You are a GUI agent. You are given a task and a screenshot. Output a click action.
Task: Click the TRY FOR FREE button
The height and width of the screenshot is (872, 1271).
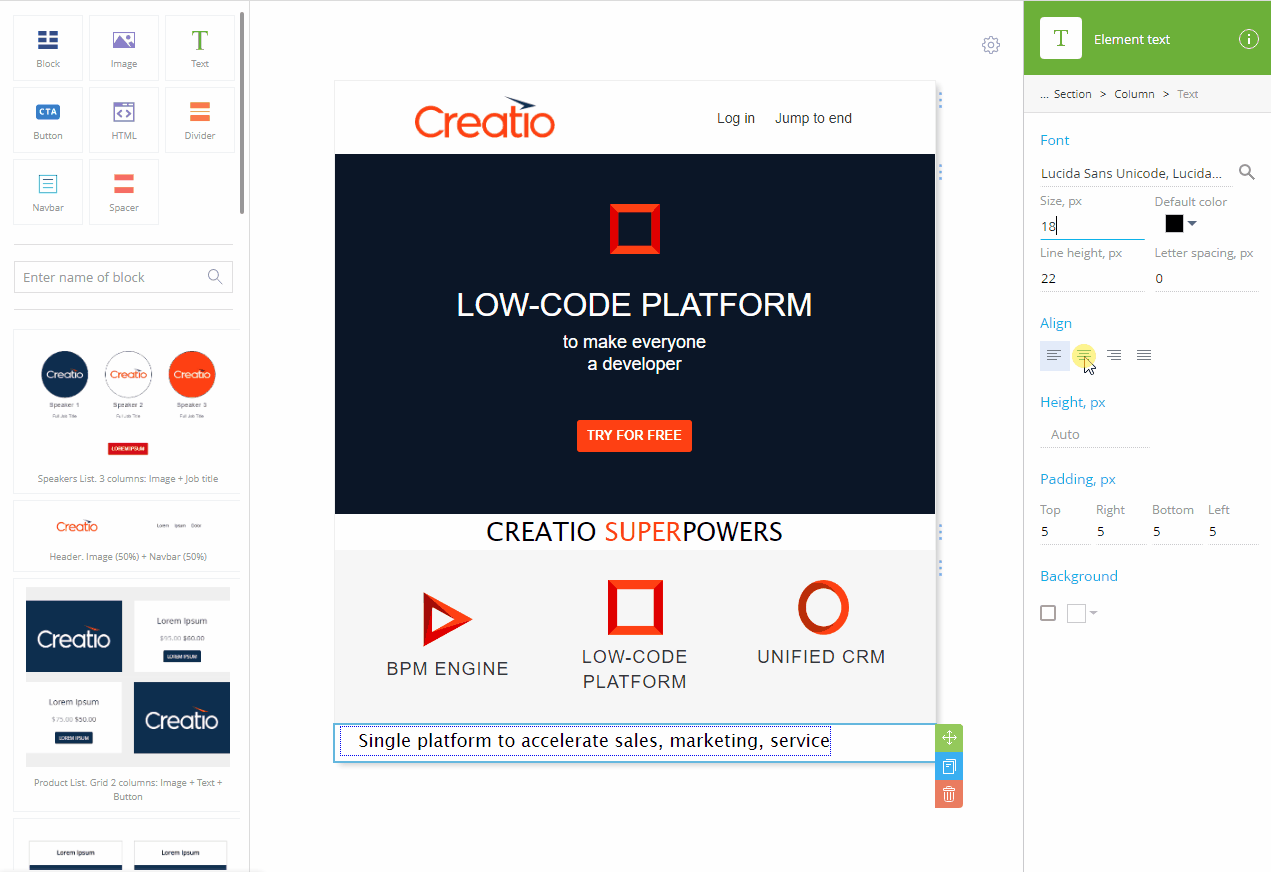(x=634, y=436)
